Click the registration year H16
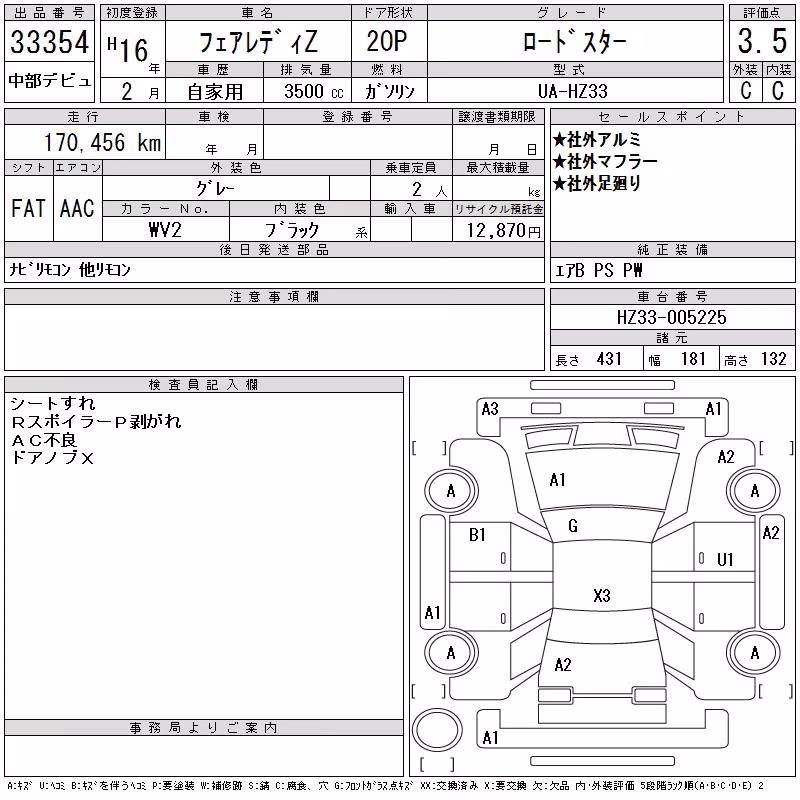Screen dimensions: 800x800 click(129, 49)
